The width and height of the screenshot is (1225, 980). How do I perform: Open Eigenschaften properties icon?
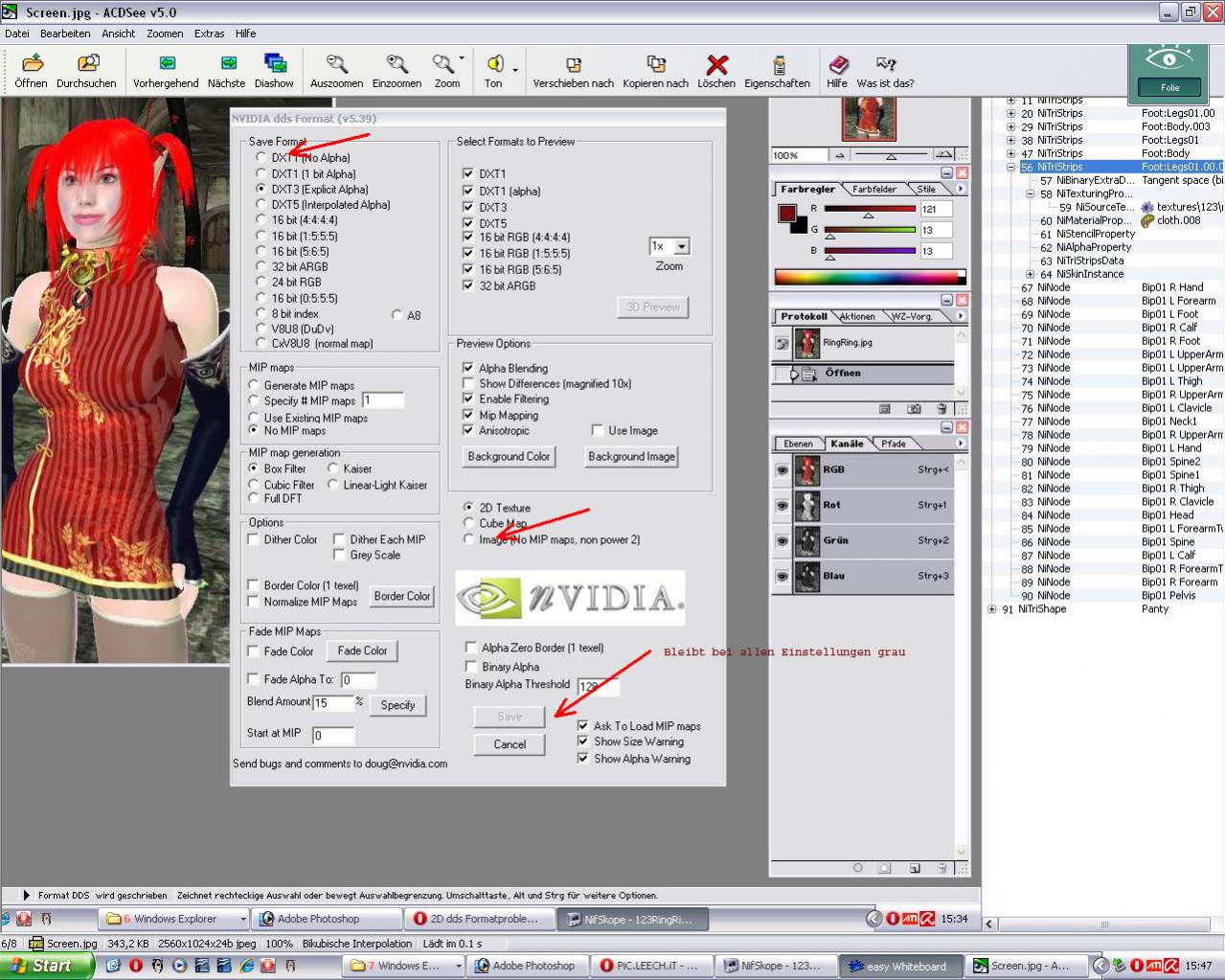click(777, 65)
